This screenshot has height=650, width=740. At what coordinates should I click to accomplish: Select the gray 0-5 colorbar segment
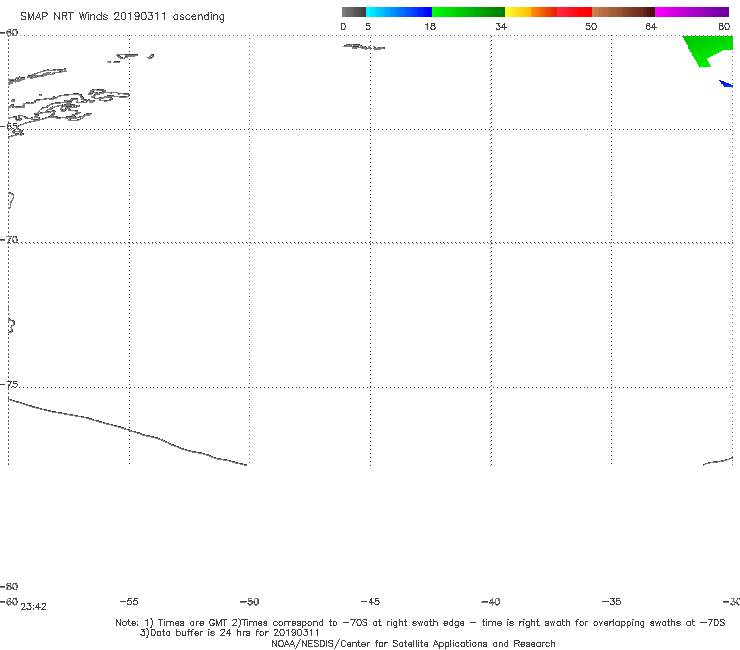click(353, 12)
